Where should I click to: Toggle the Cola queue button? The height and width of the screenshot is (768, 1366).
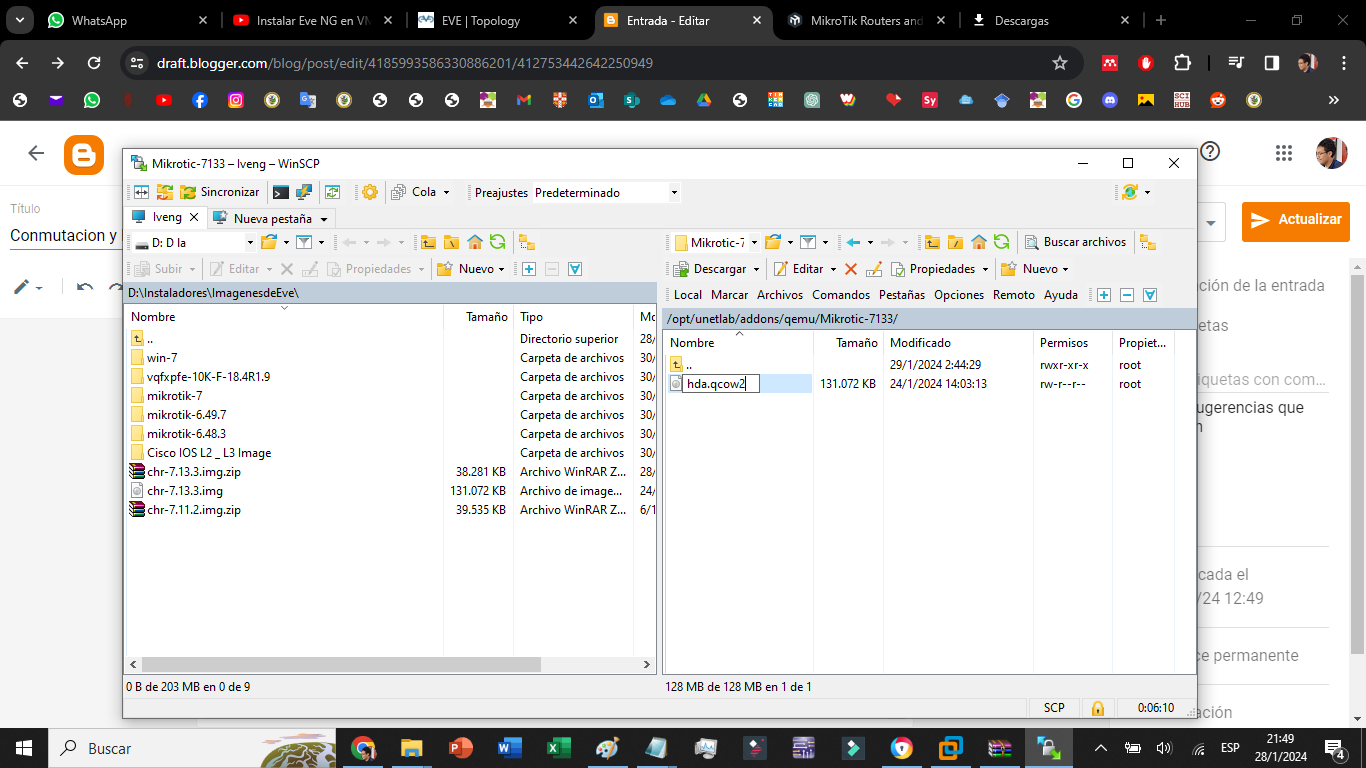(413, 192)
